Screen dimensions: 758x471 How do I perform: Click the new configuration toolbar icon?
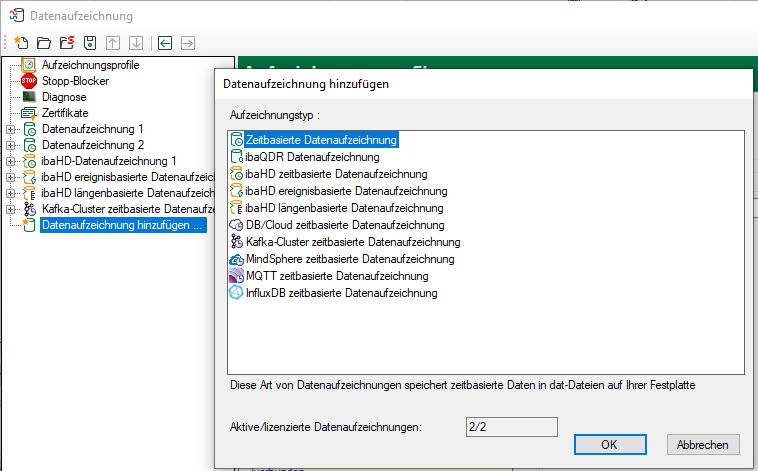coord(21,43)
